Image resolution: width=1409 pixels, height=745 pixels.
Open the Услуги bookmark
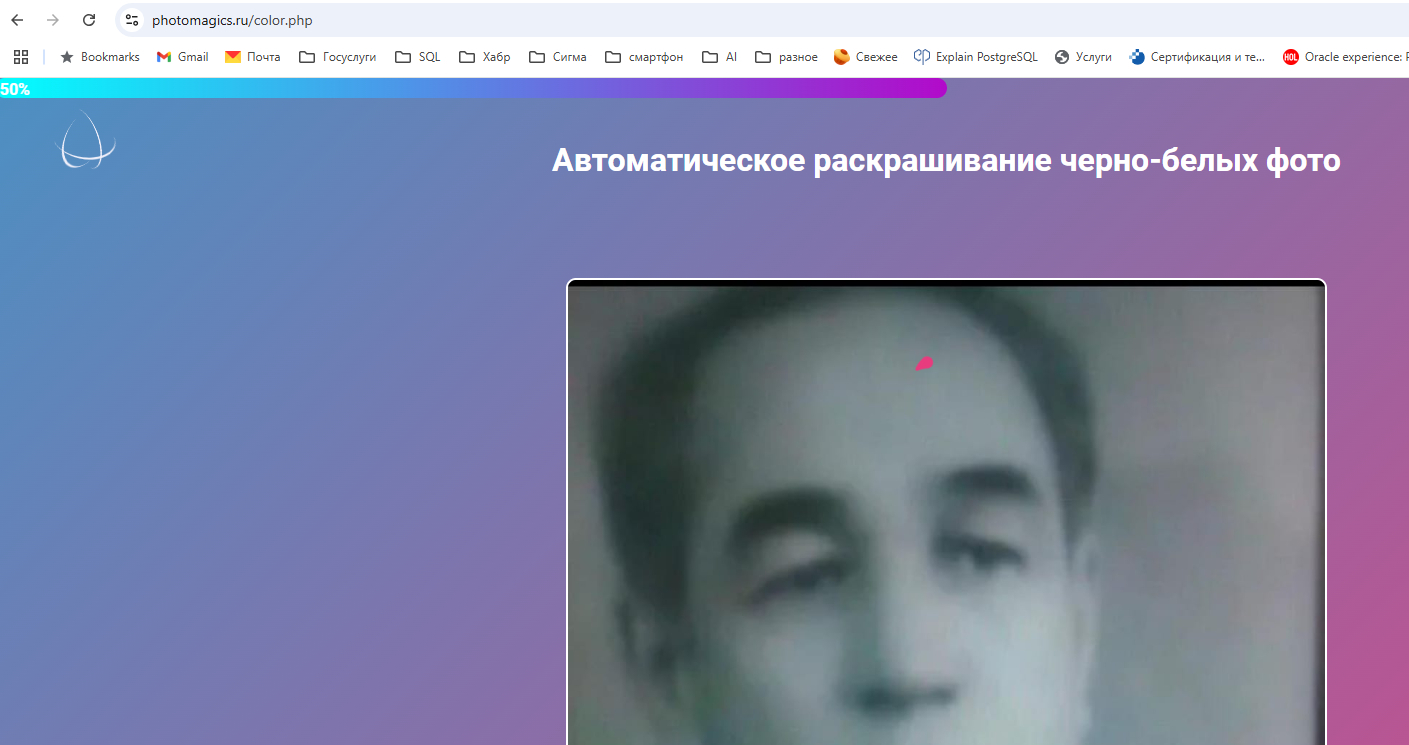tap(1083, 57)
